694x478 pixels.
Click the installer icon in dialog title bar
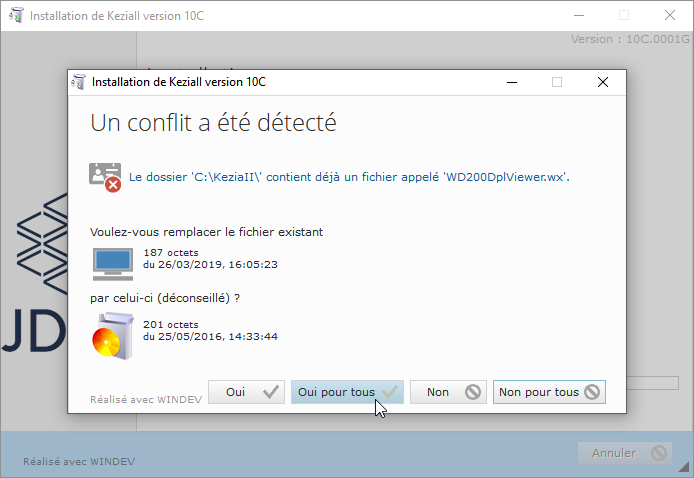point(79,82)
